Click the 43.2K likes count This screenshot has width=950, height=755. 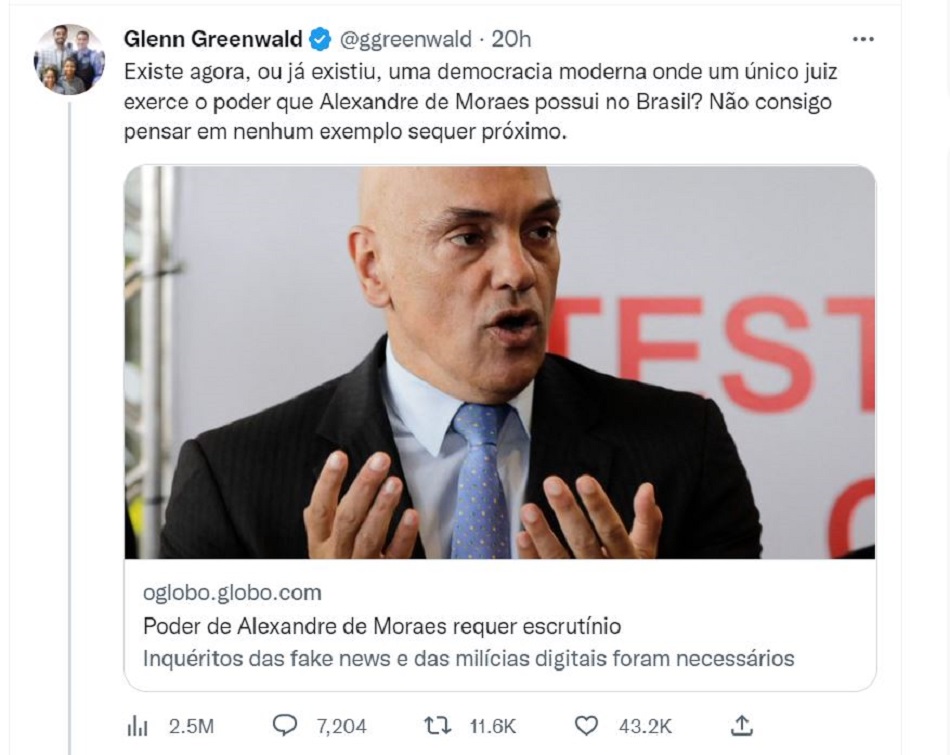click(645, 726)
